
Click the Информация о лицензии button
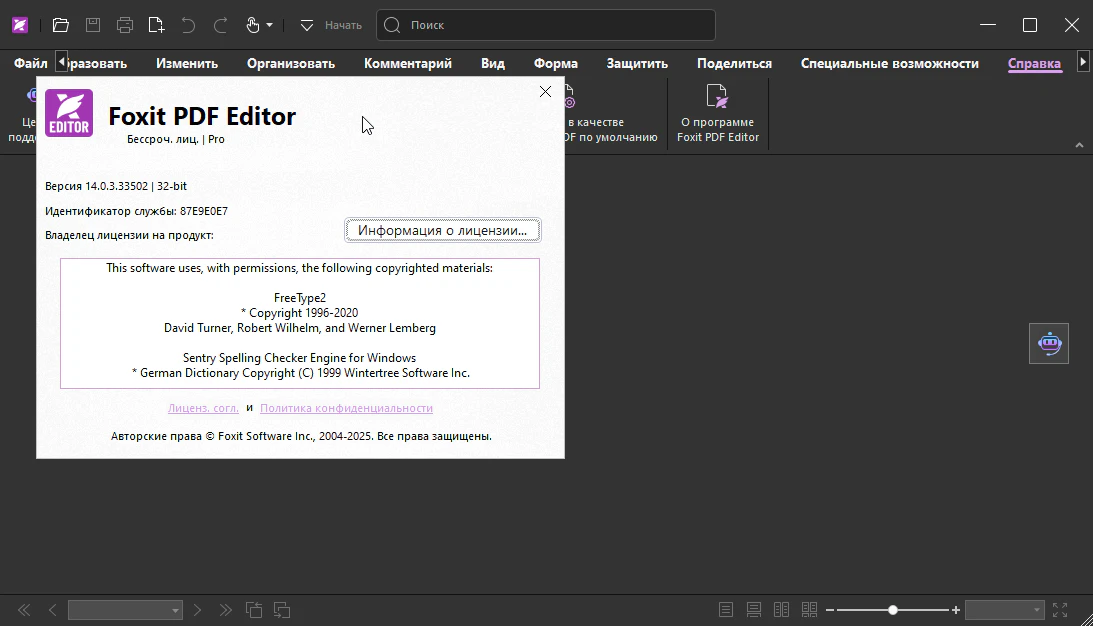point(443,230)
